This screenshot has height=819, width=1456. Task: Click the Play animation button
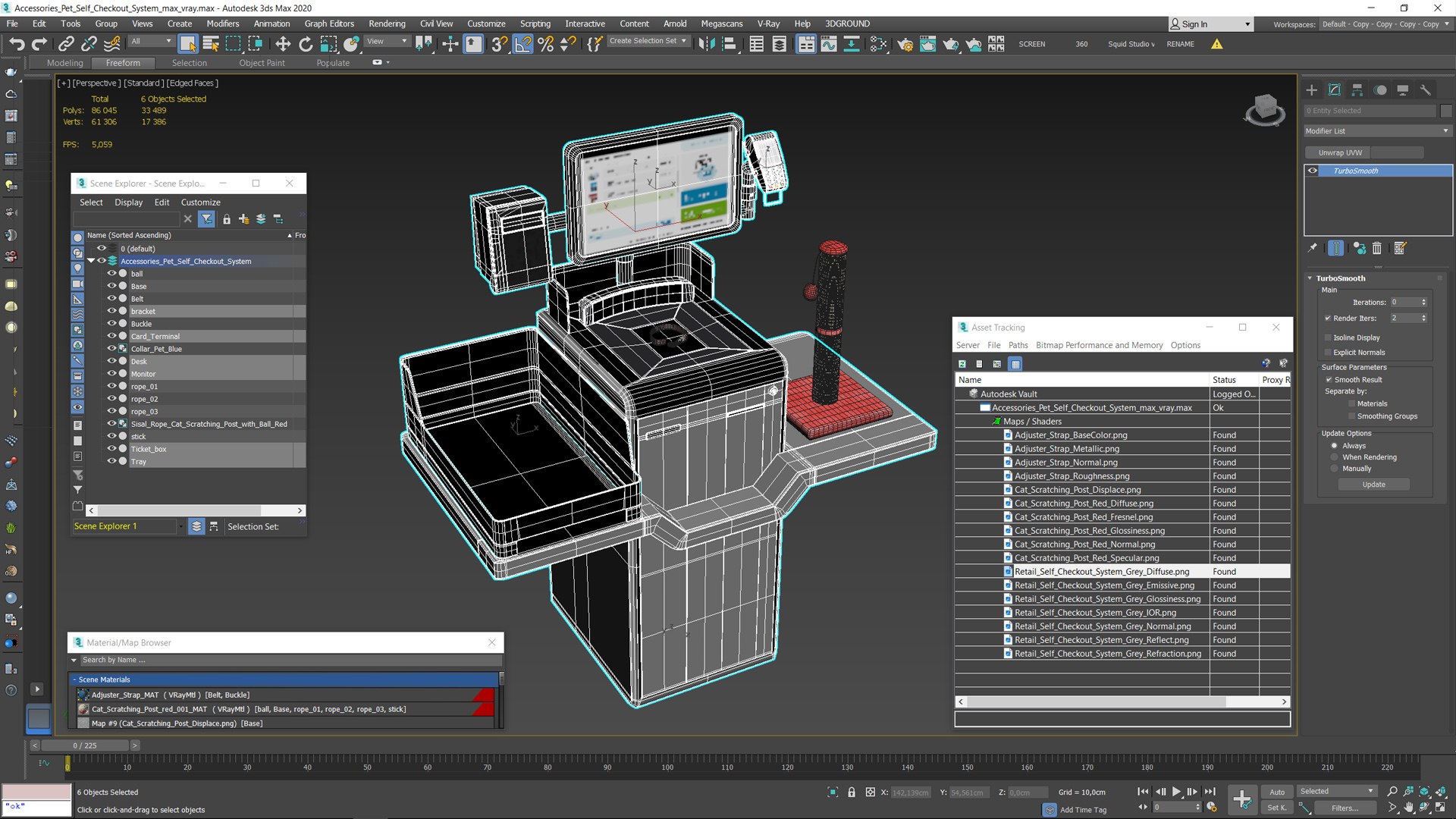click(x=1176, y=792)
